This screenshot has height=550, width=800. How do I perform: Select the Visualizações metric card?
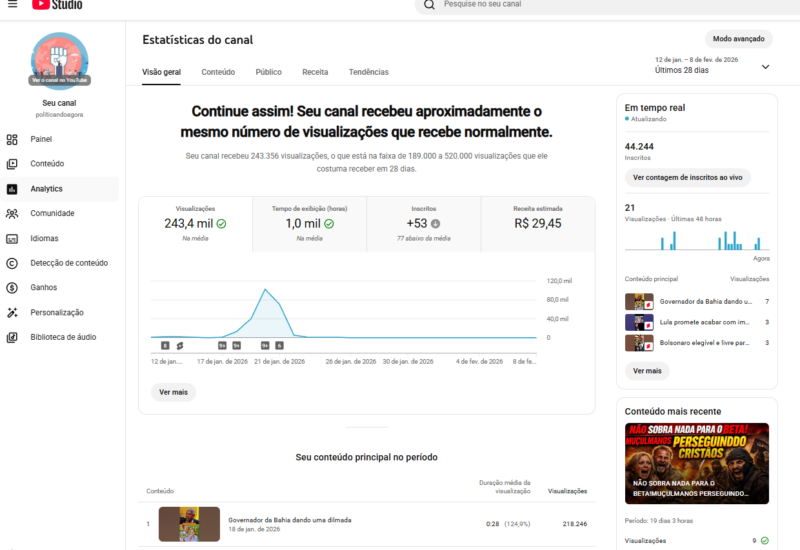click(x=195, y=224)
